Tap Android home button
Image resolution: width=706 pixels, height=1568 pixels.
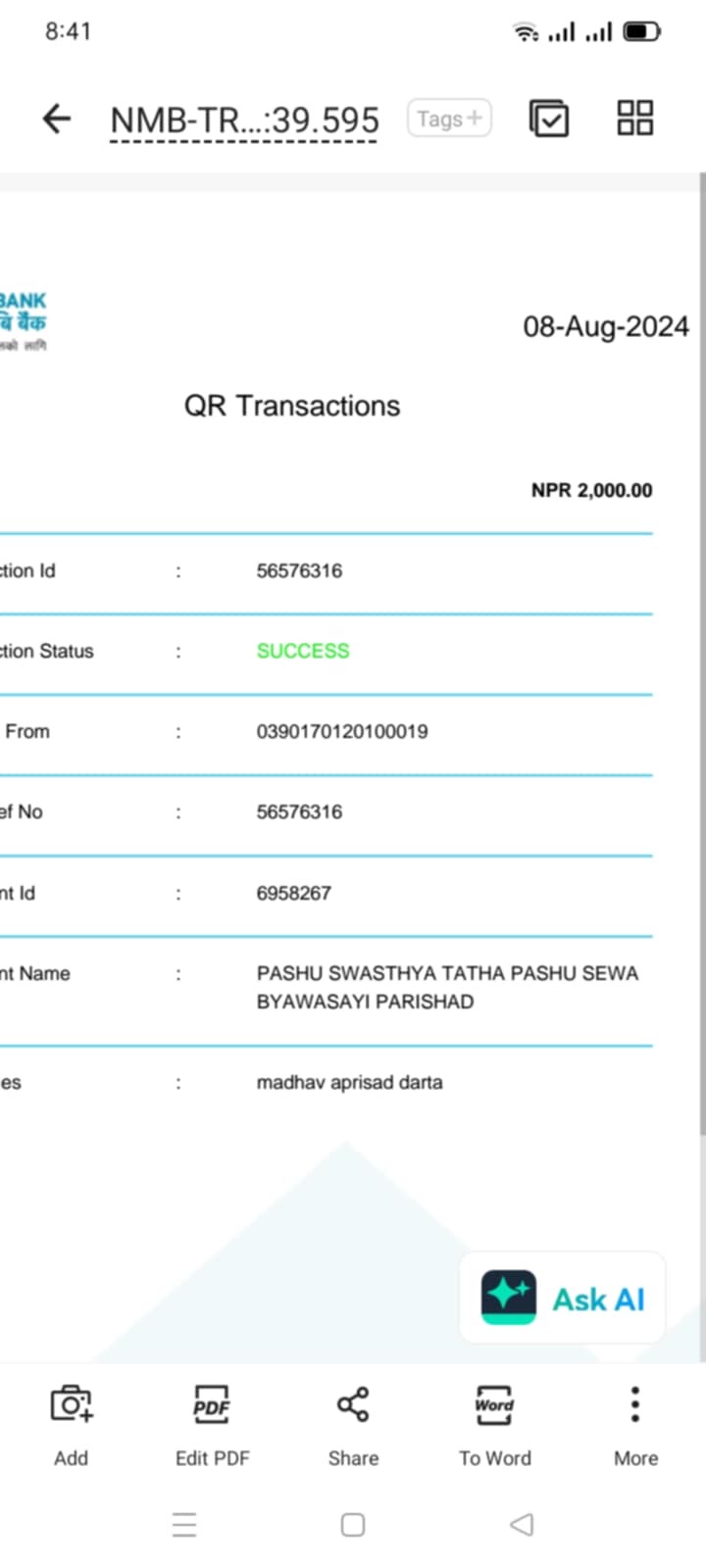[x=353, y=1525]
